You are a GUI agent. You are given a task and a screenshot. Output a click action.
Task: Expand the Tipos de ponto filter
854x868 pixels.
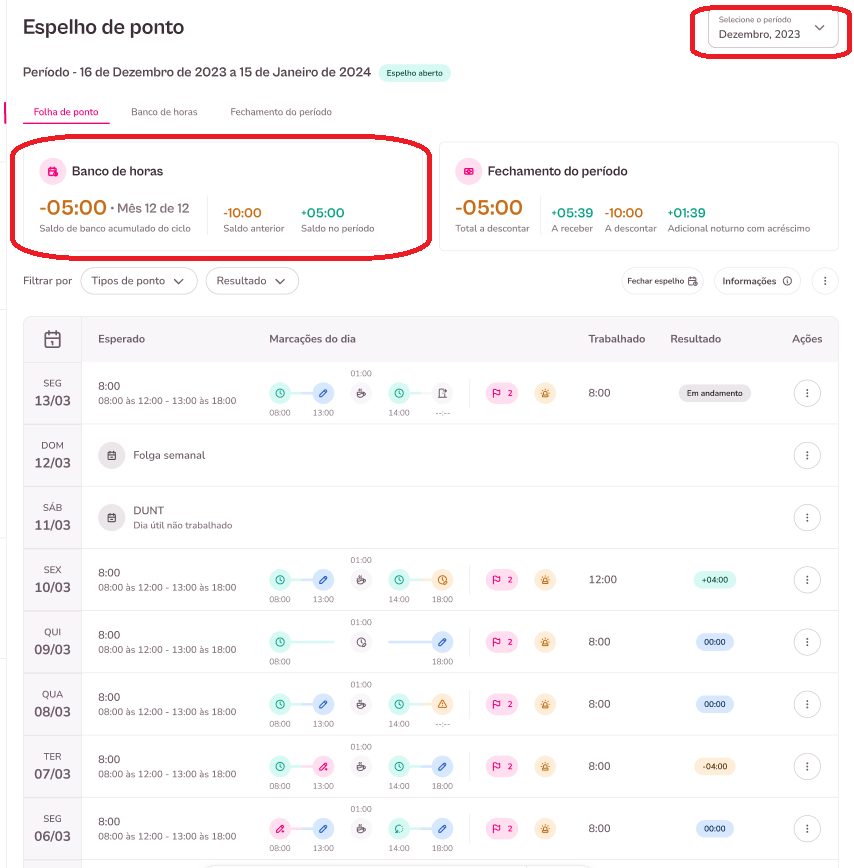139,281
